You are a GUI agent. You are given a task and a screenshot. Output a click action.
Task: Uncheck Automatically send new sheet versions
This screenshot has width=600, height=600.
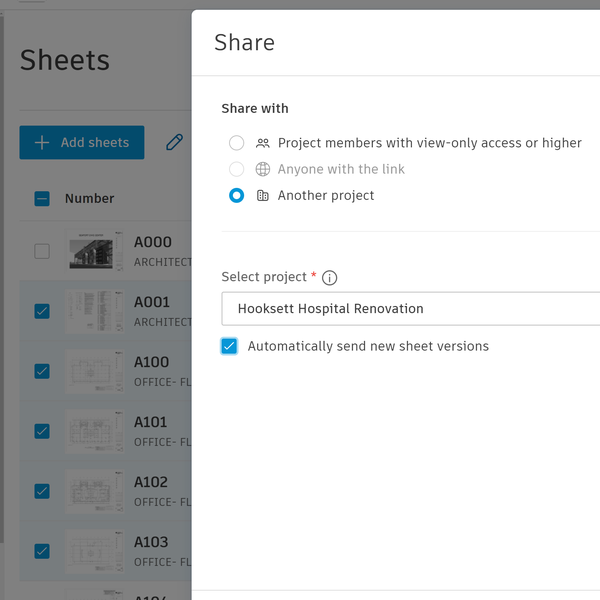[230, 346]
